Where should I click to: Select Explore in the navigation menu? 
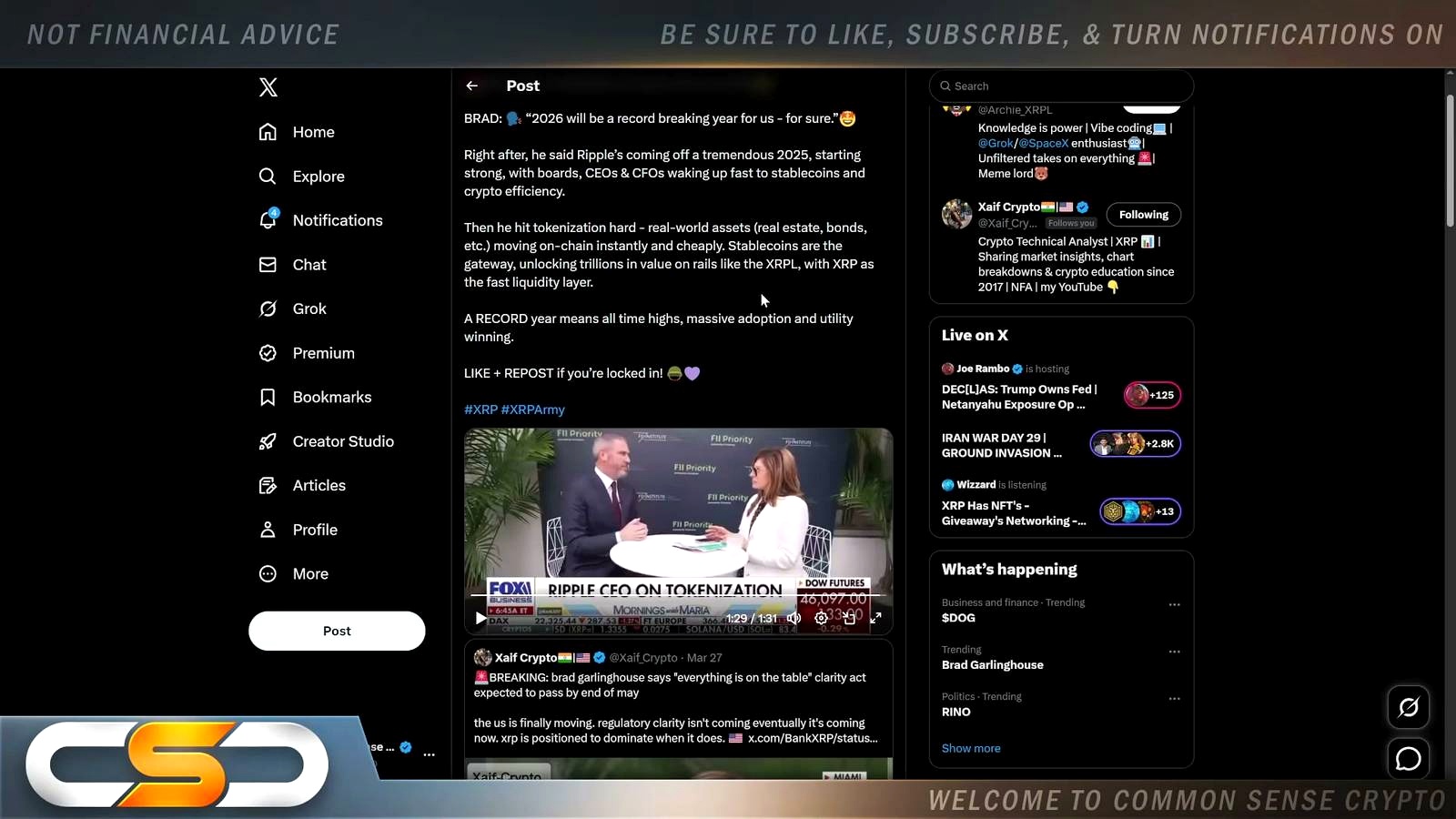(318, 177)
